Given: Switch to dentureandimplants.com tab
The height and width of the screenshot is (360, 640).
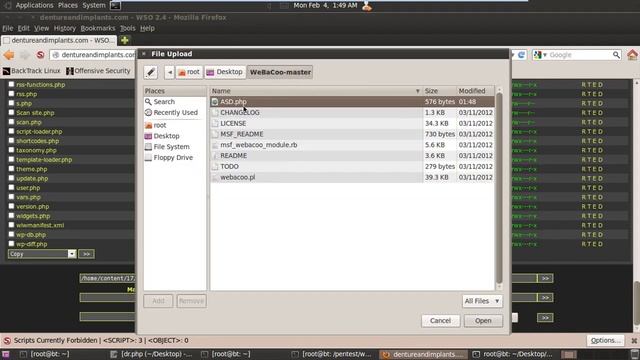Looking at the screenshot, I should (59, 40).
